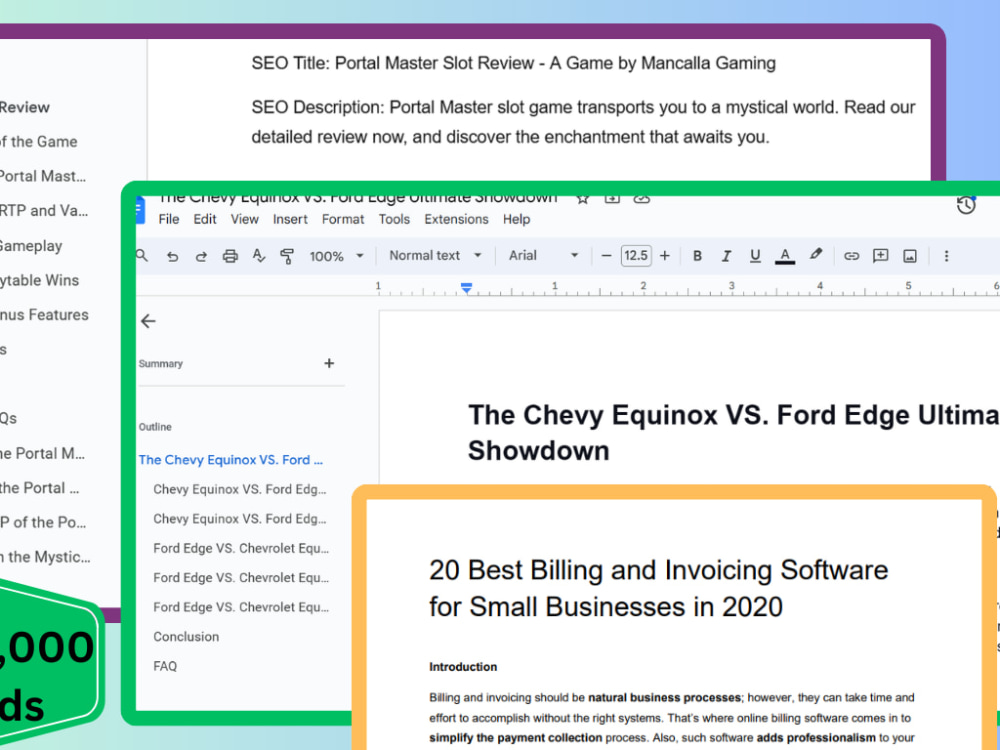1000x750 pixels.
Task: Add a comment via toolbar icon
Action: click(x=881, y=256)
